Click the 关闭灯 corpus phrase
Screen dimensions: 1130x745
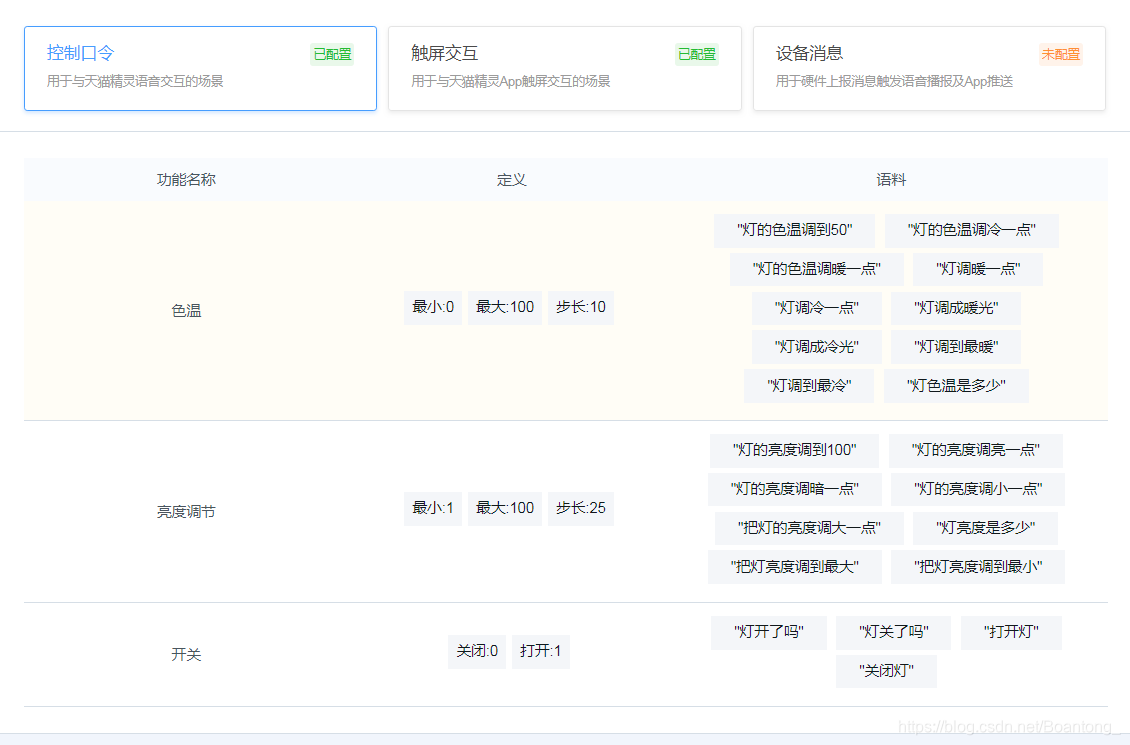pos(886,671)
